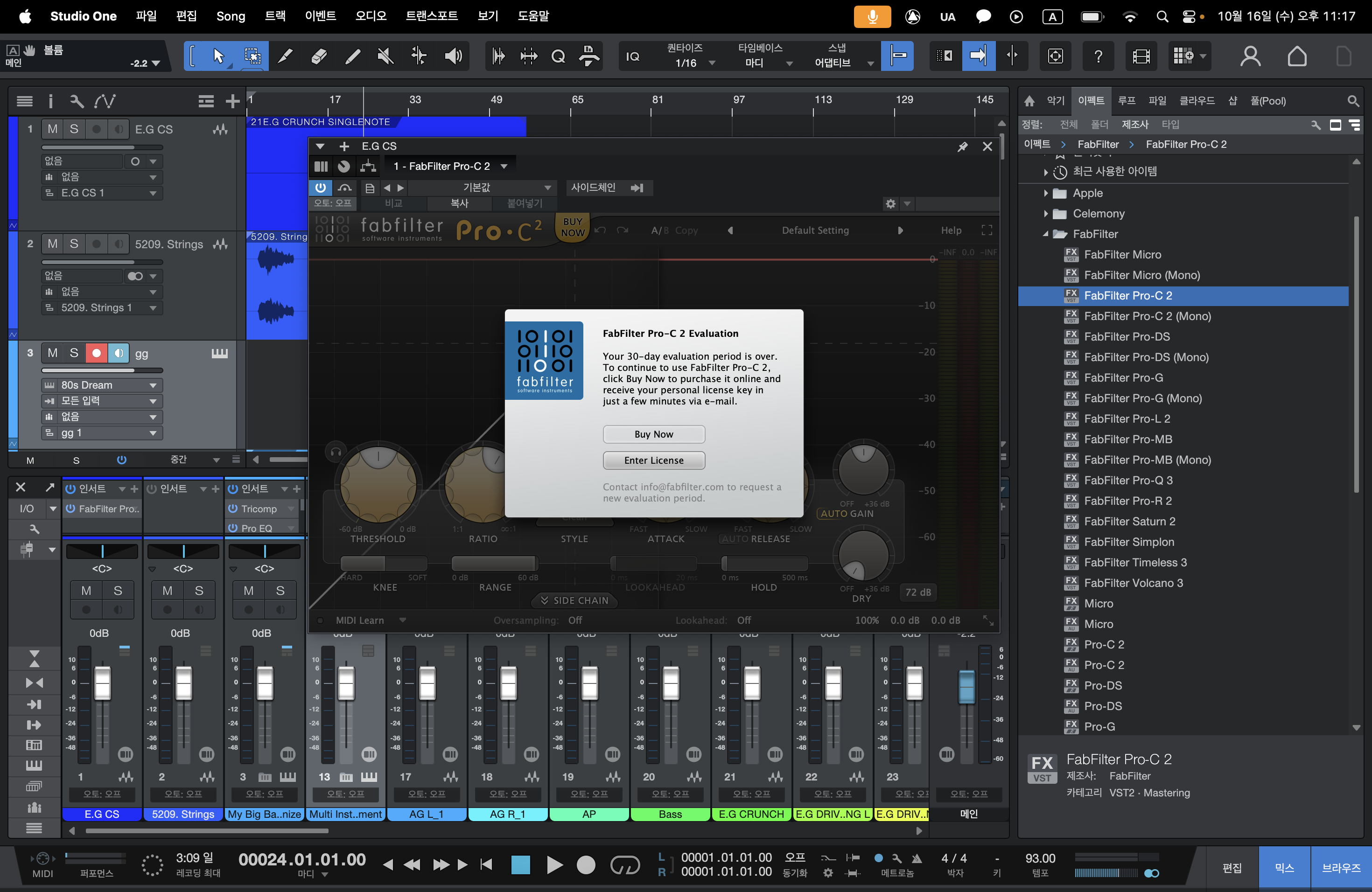Switch to 풀(Pool) browser tab
The image size is (1372, 892).
pos(1267,101)
